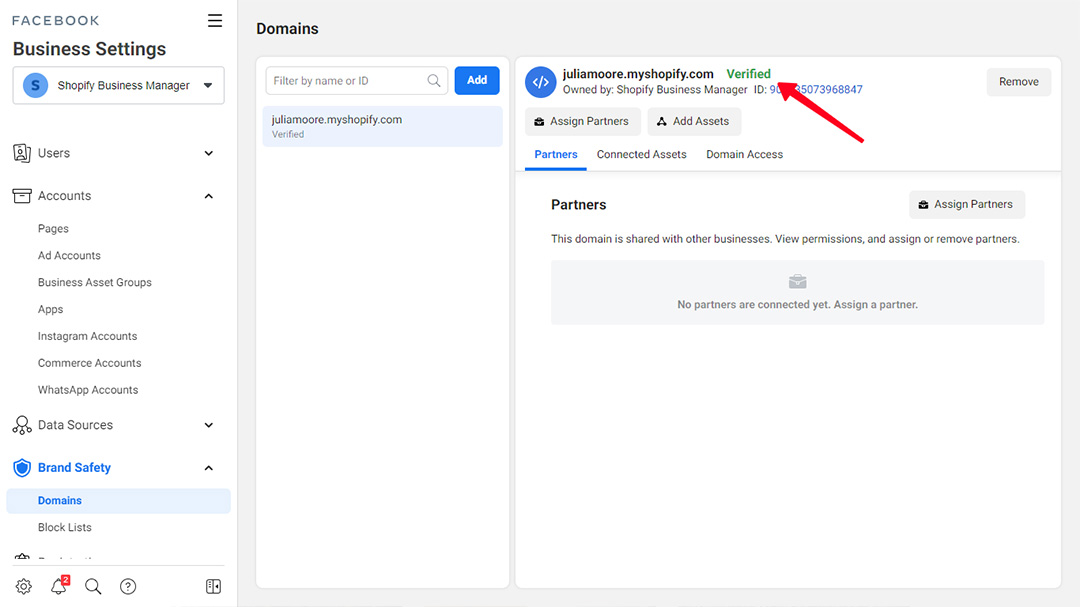
Task: Open the hamburger menu in sidebar header
Action: pos(215,21)
